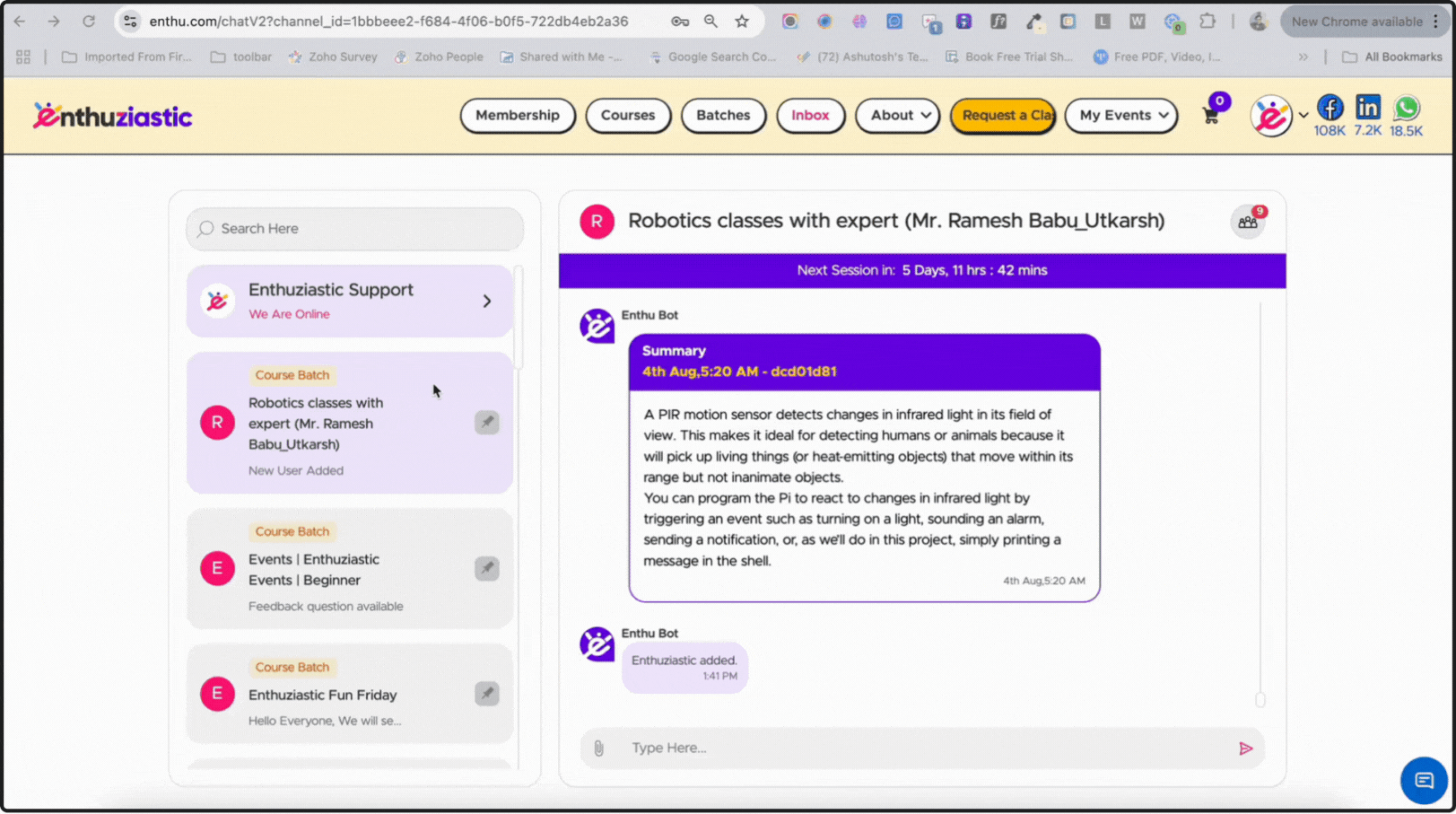The height and width of the screenshot is (814, 1456).
Task: Open the group members icon in chat header
Action: pos(1247,222)
